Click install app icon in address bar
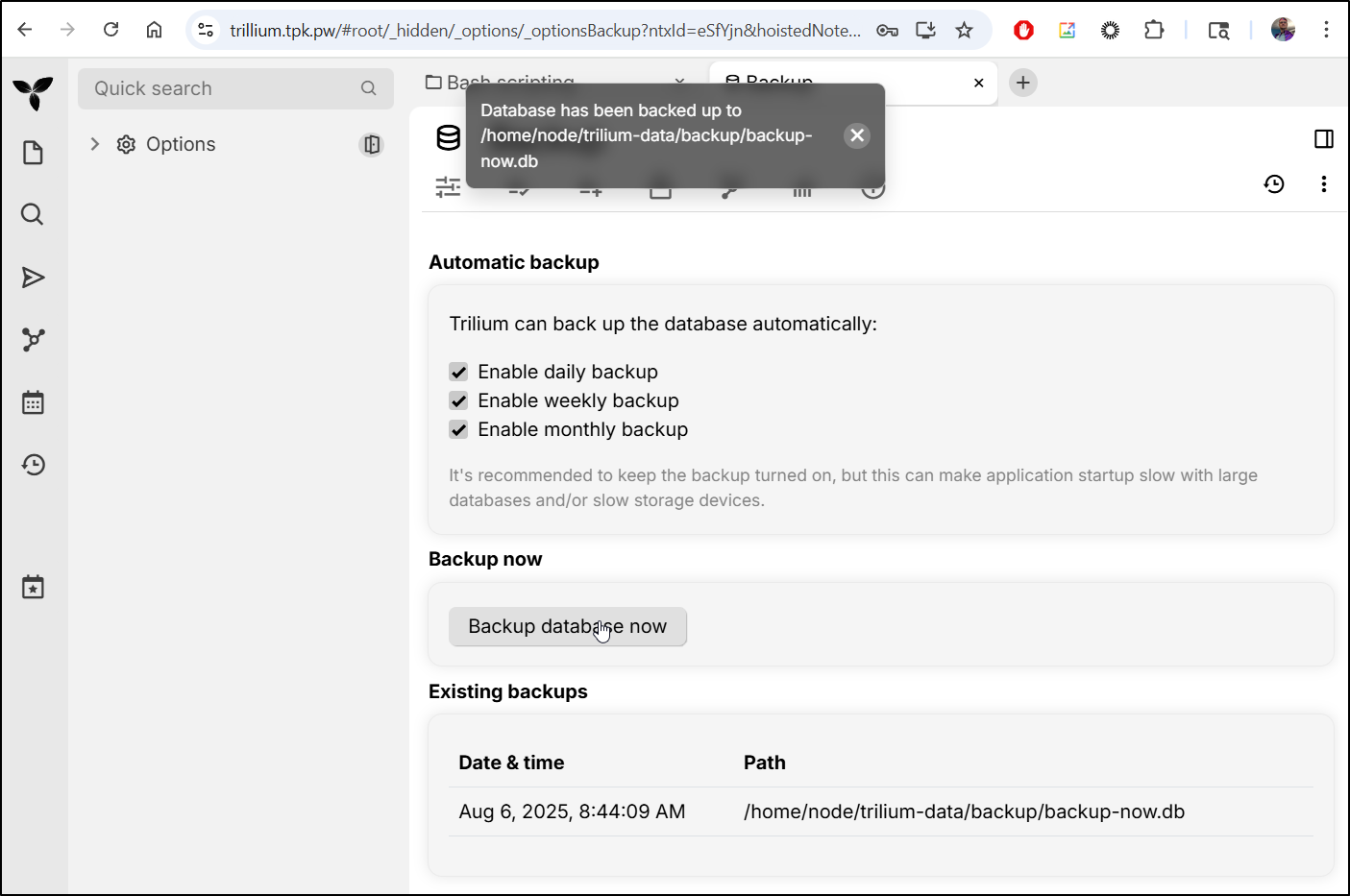Viewport: 1350px width, 896px height. 925,31
